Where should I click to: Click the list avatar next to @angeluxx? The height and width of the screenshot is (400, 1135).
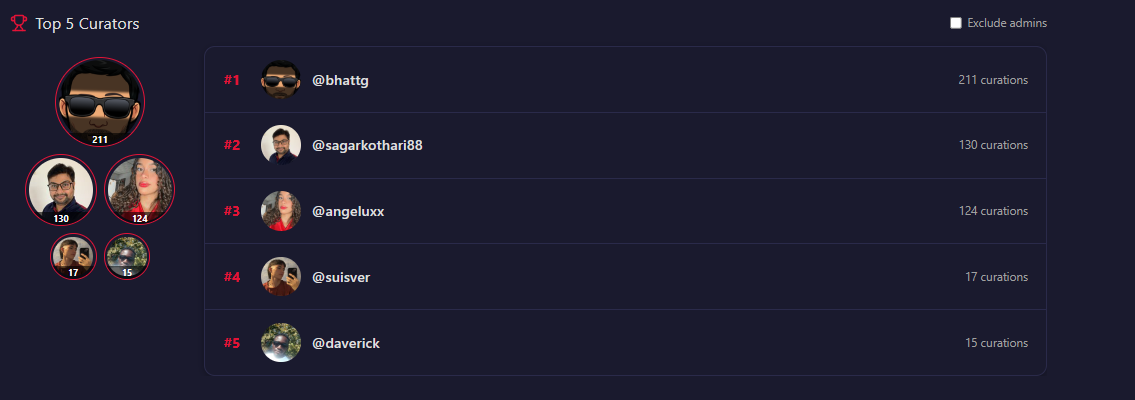pyautogui.click(x=281, y=211)
